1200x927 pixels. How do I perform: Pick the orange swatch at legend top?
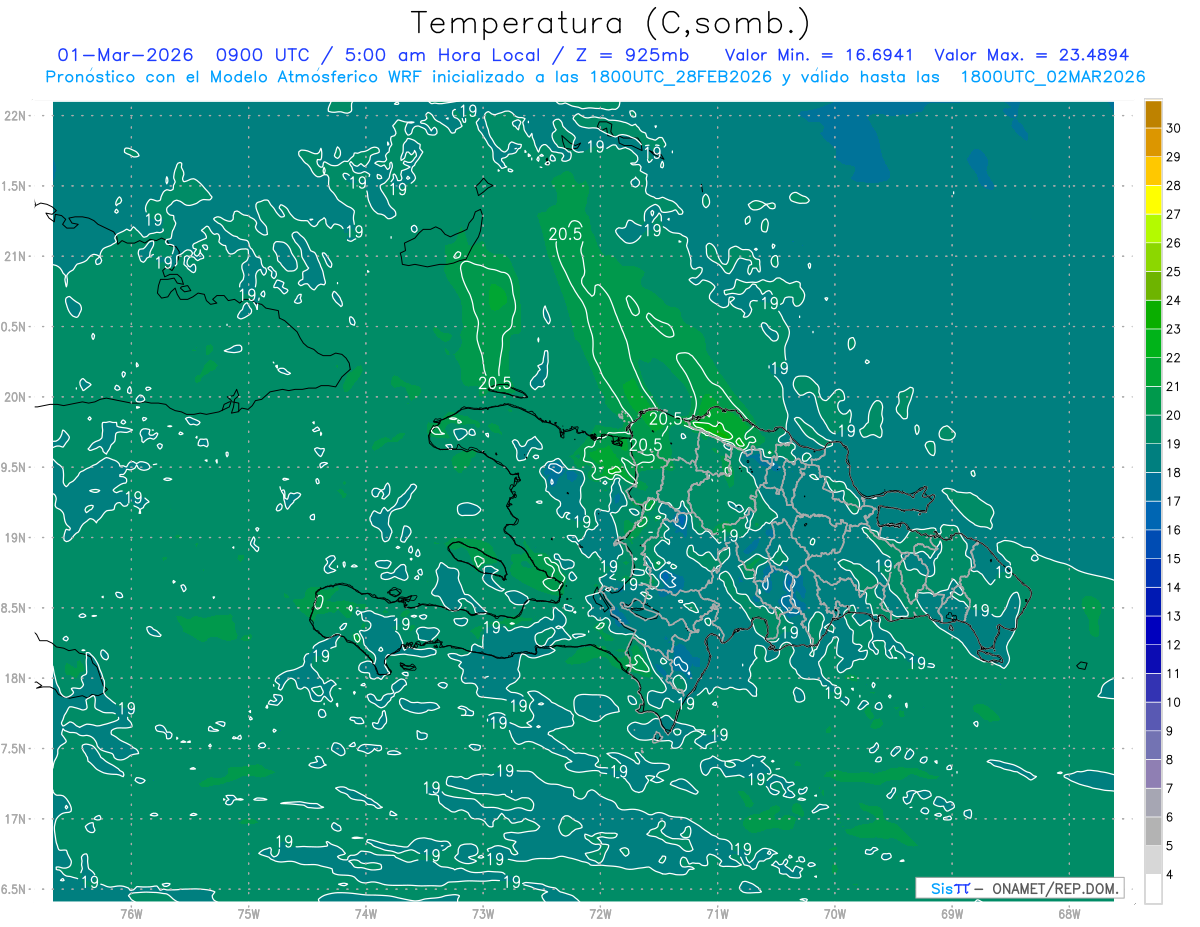[x=1153, y=114]
